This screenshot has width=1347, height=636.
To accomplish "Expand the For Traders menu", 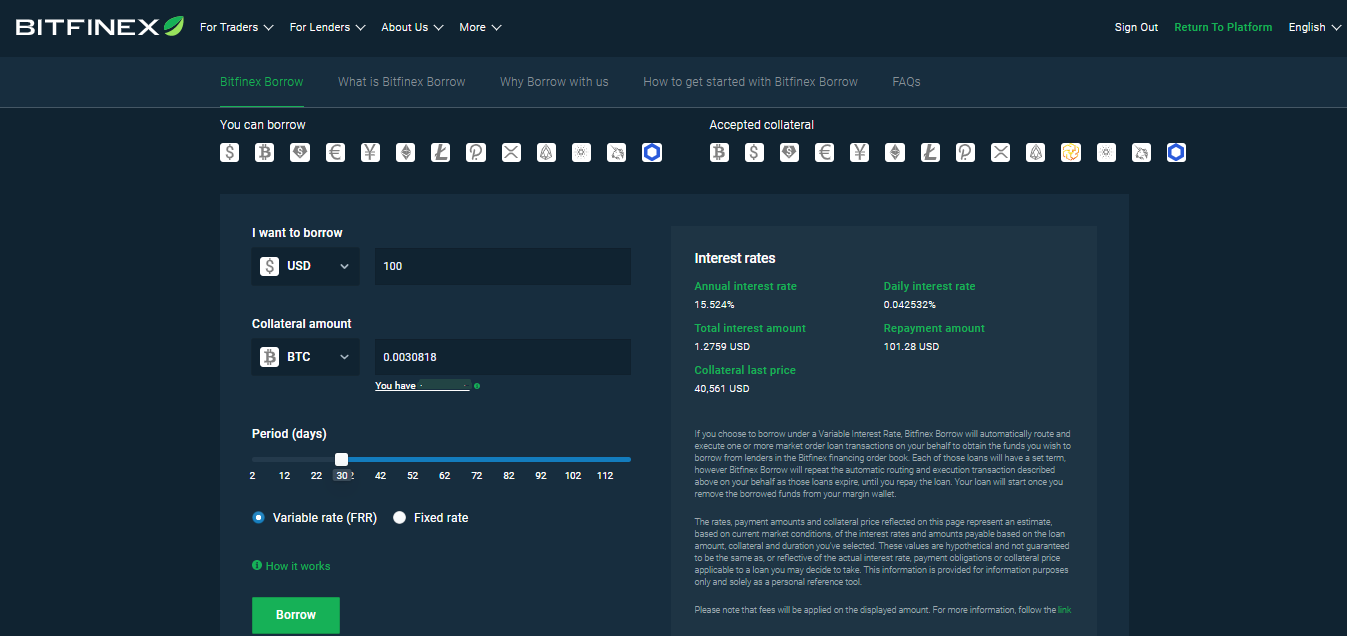I will coord(236,28).
